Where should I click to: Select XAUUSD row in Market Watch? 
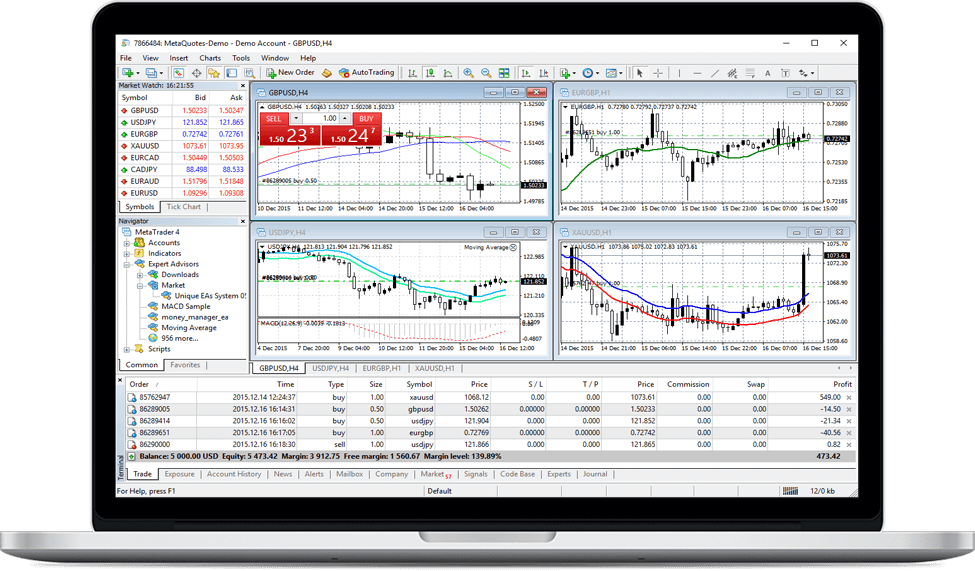182,146
